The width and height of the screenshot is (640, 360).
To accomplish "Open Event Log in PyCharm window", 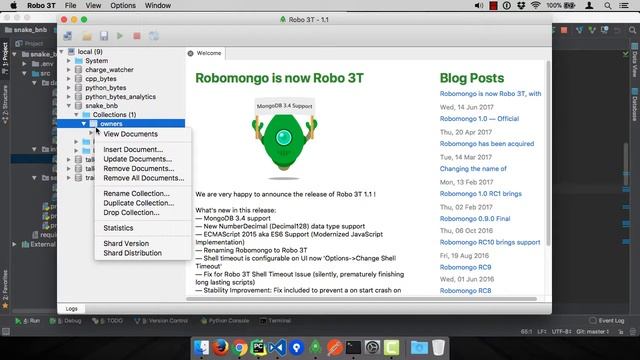I will pos(607,321).
